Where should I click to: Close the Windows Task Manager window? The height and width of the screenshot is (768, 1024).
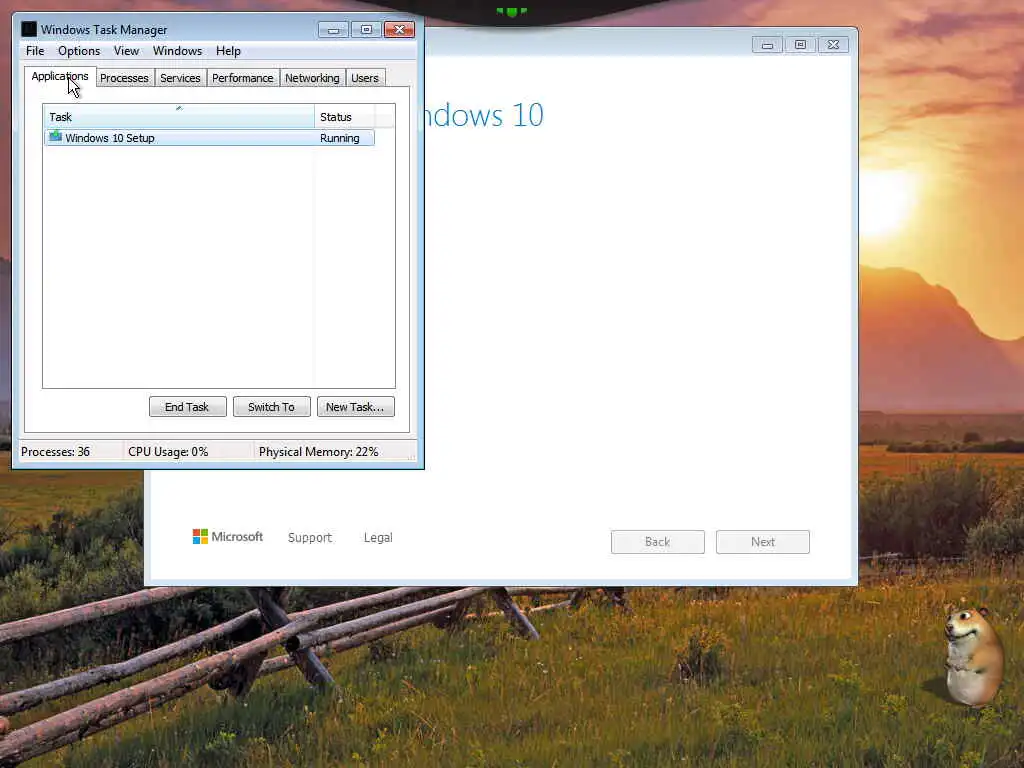click(x=399, y=30)
